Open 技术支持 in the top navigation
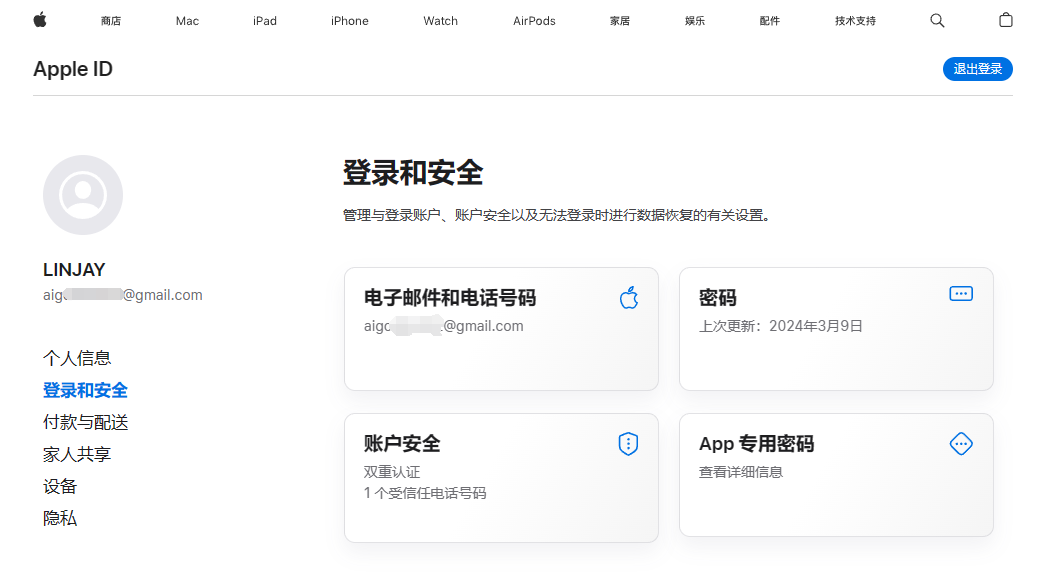Image resolution: width=1039 pixels, height=572 pixels. [x=855, y=21]
